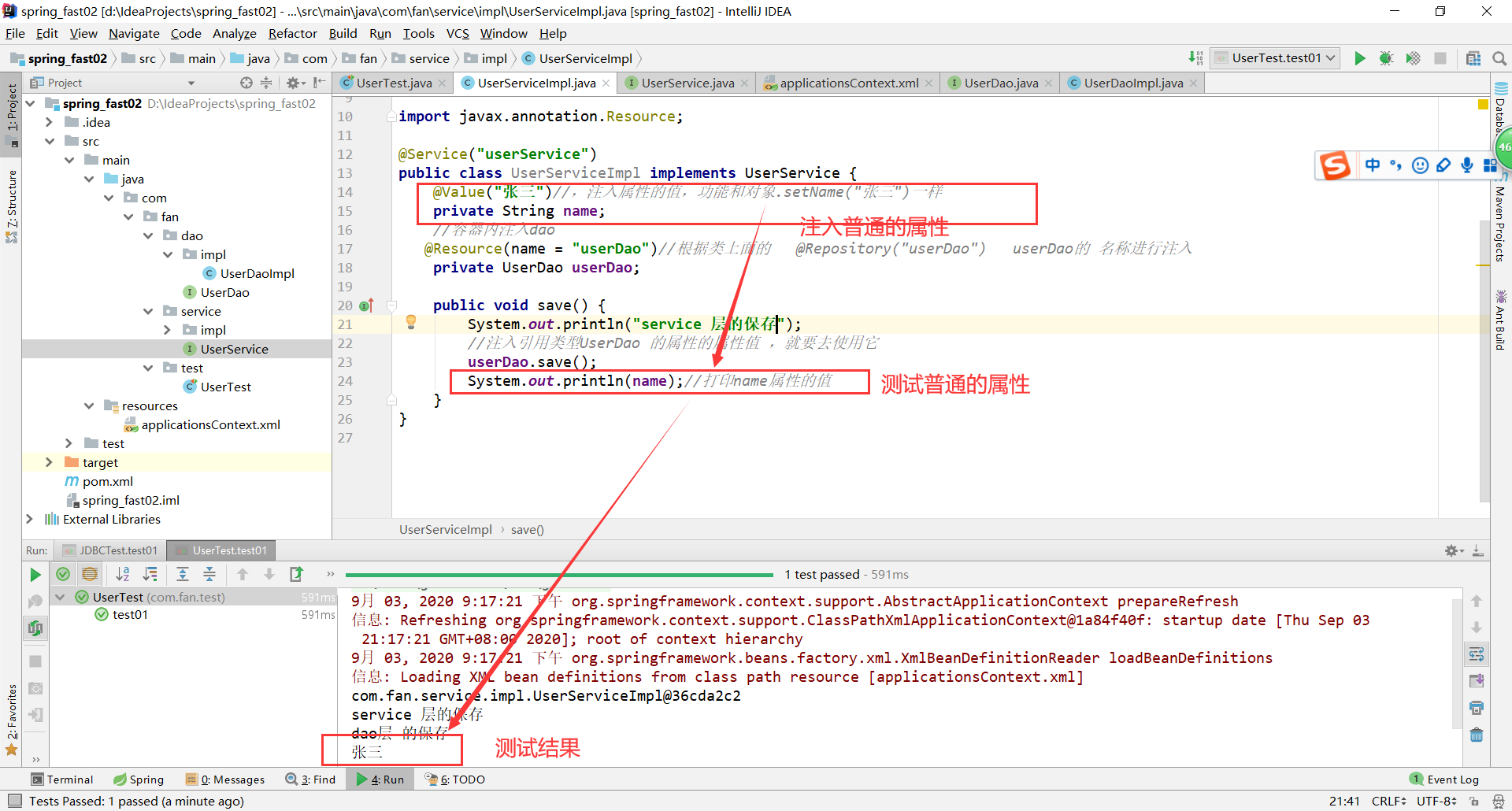1512x811 pixels.
Task: Open the Terminal tool window
Action: click(61, 780)
